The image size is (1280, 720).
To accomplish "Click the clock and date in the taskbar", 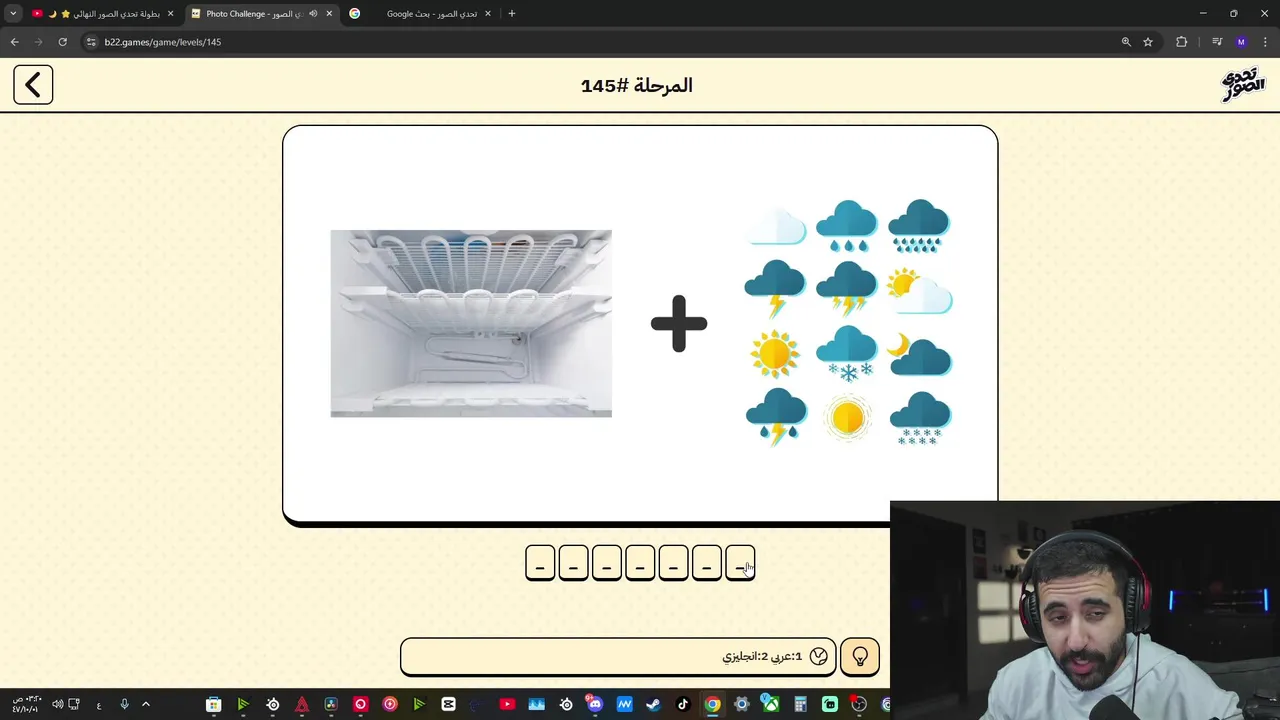I will point(25,705).
